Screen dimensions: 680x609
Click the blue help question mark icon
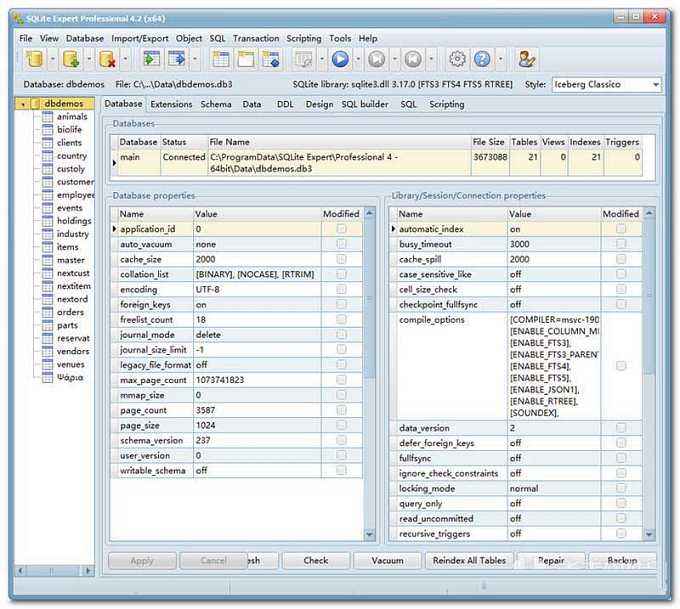click(x=482, y=59)
